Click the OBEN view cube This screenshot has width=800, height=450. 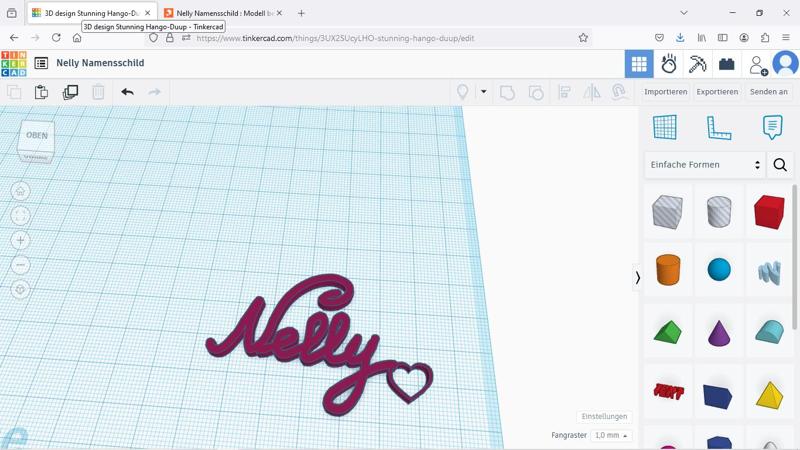click(x=36, y=138)
